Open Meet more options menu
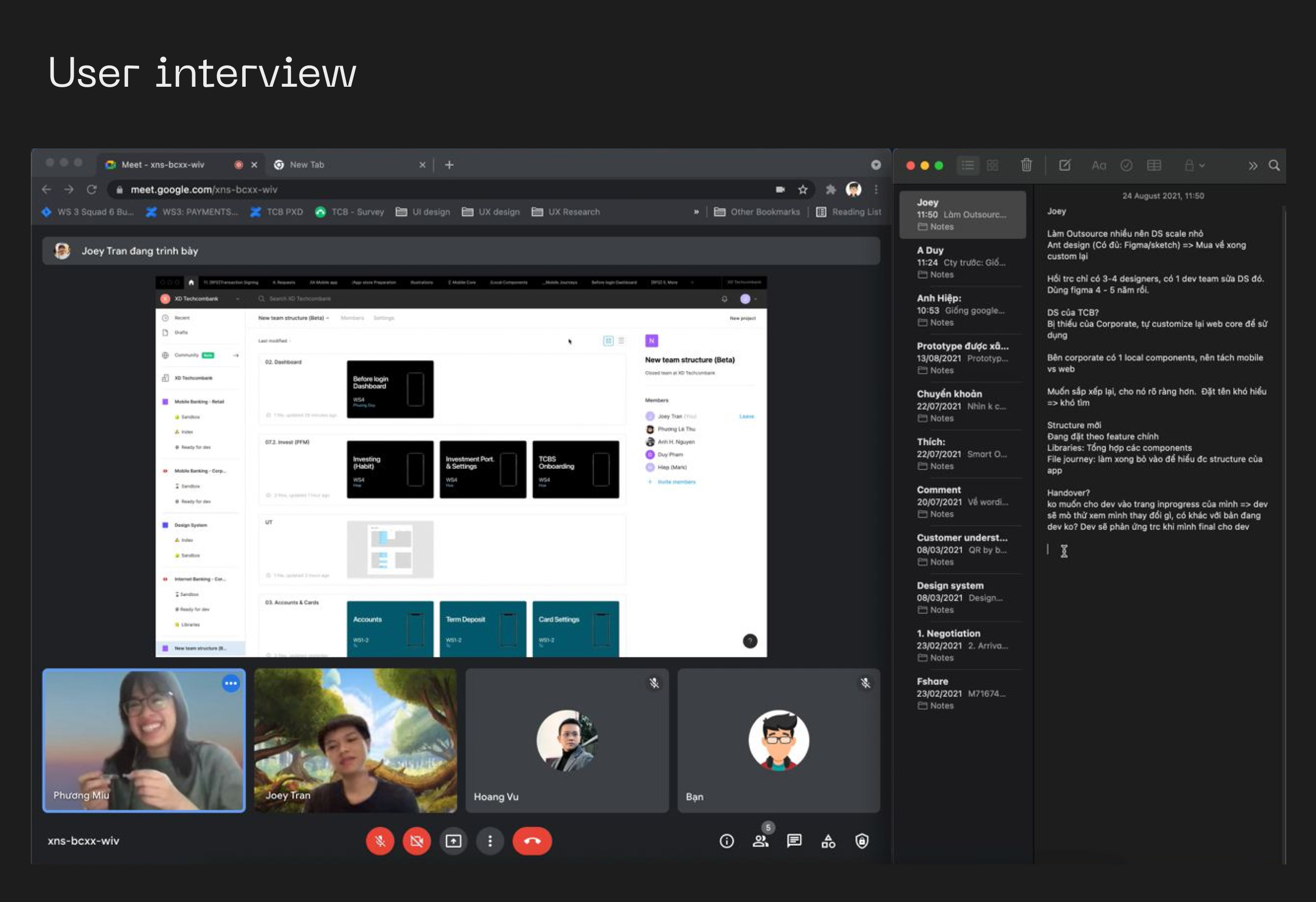The width and height of the screenshot is (1316, 902). point(490,841)
